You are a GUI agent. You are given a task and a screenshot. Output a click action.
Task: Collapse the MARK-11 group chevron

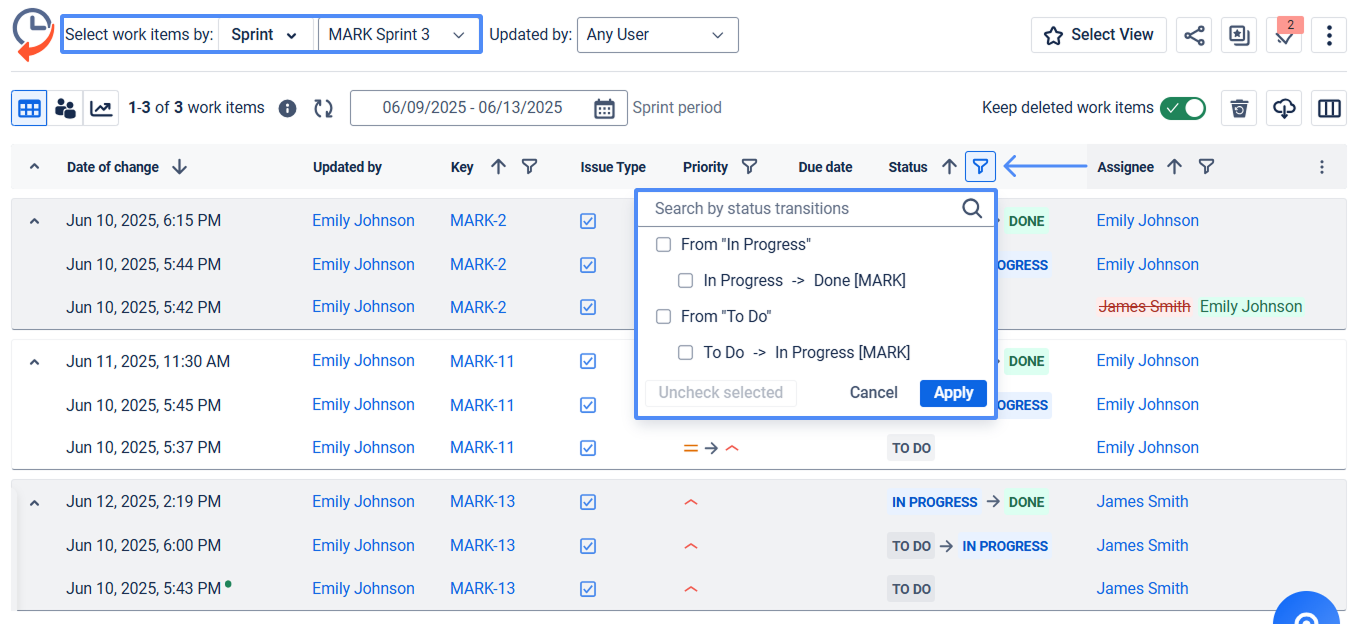tap(34, 362)
